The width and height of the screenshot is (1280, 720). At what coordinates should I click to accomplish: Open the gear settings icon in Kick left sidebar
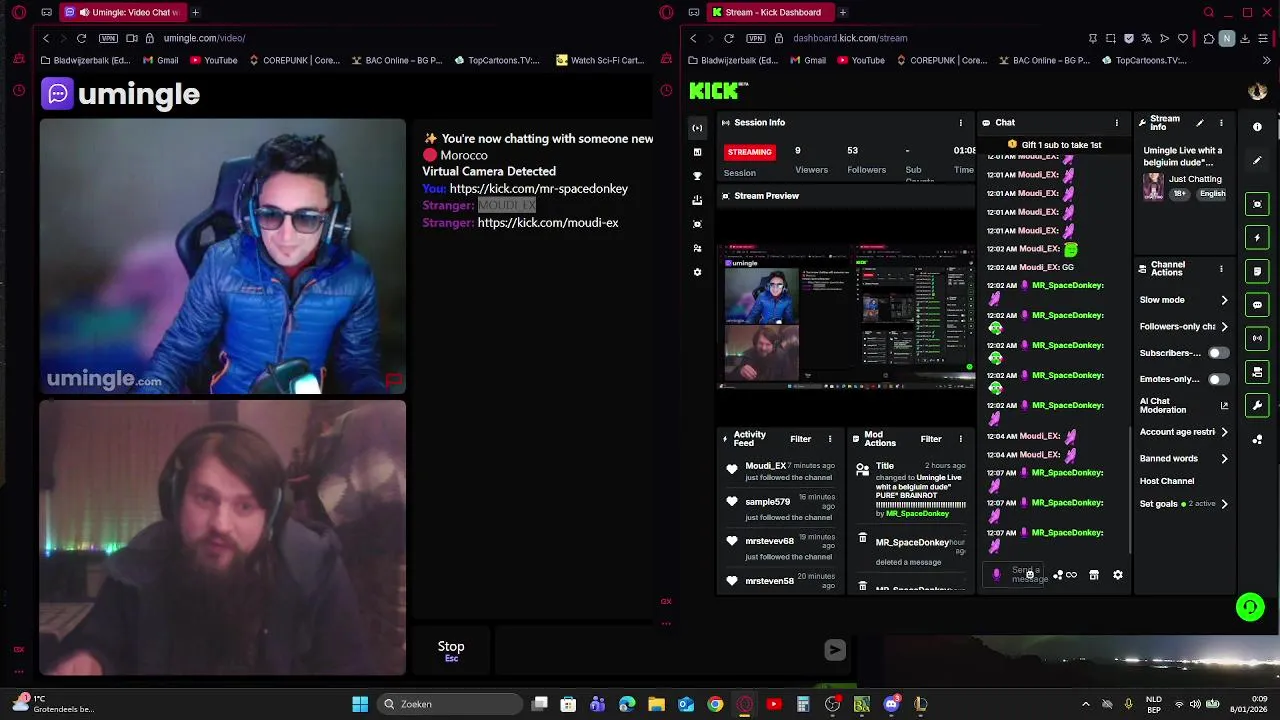(697, 272)
